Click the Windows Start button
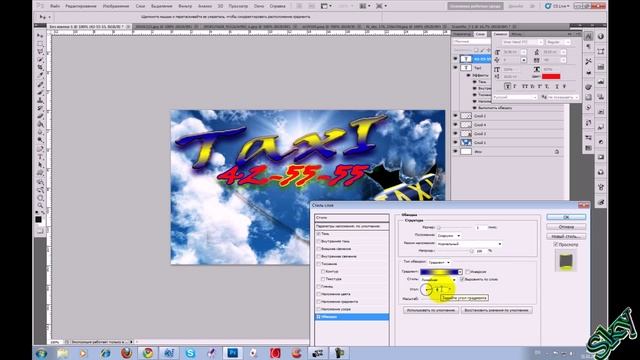 coord(41,353)
